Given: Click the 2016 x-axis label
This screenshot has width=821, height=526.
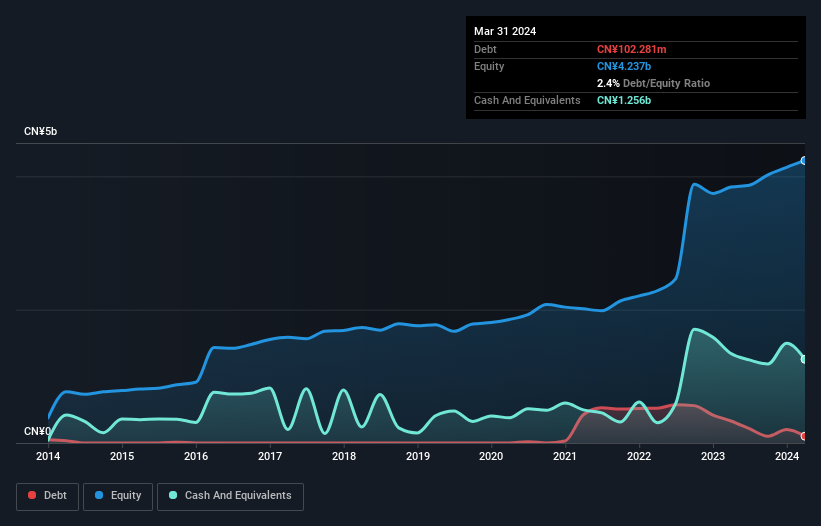Looking at the screenshot, I should 196,456.
